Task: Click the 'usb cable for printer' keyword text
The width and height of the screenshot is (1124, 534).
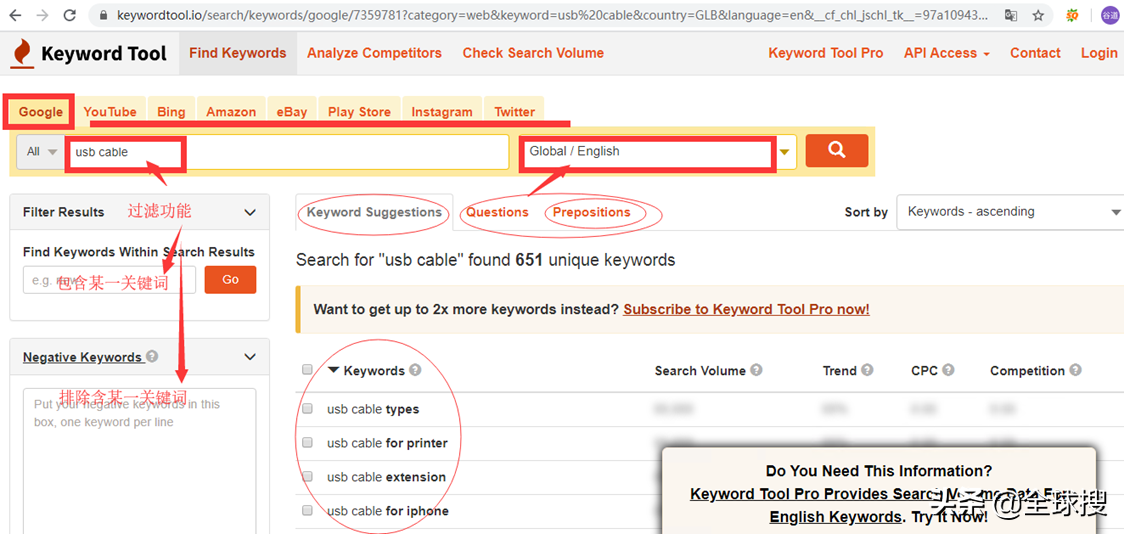Action: click(x=387, y=443)
